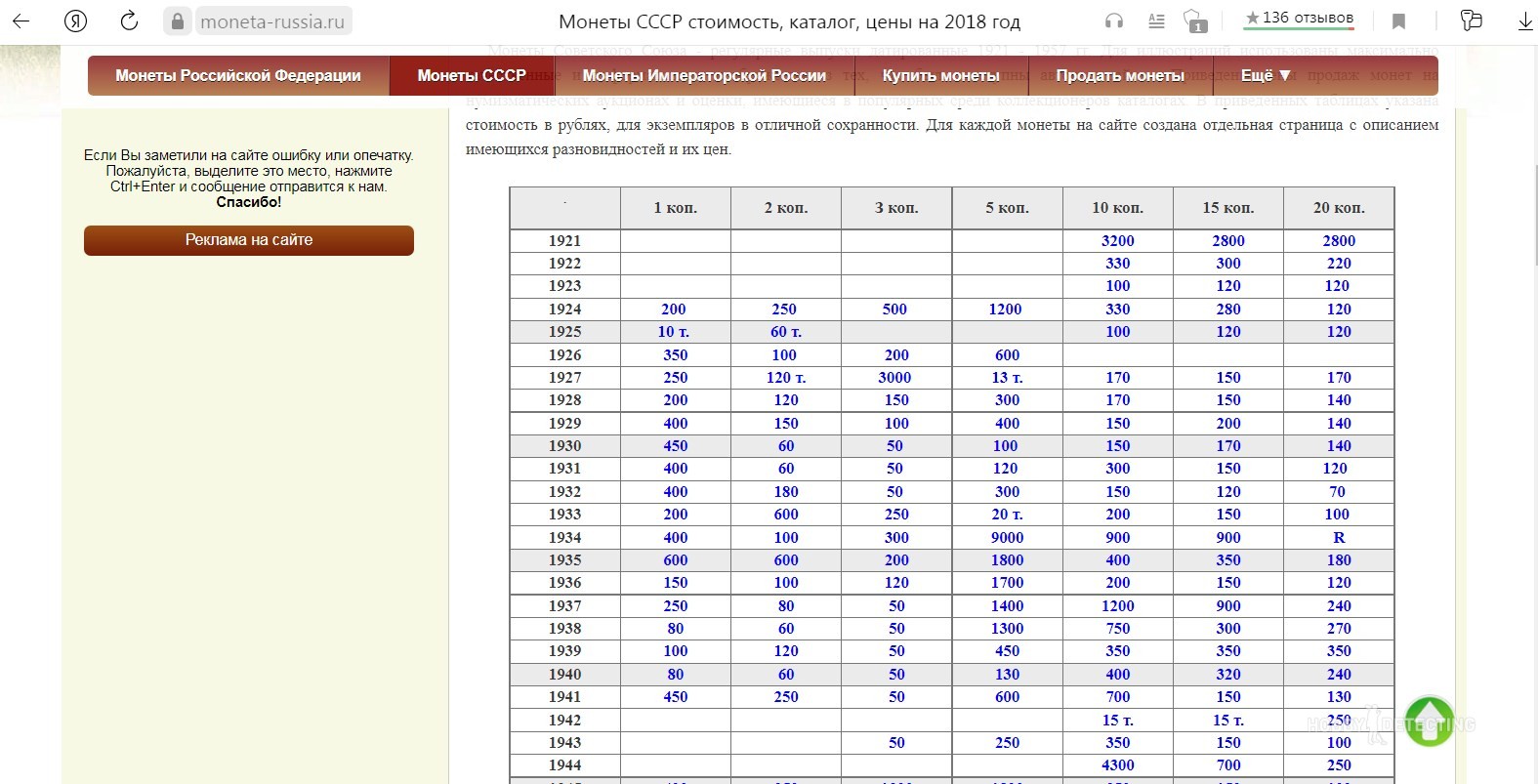
Task: Click the 1932 2 коп. value 180
Action: [786, 491]
